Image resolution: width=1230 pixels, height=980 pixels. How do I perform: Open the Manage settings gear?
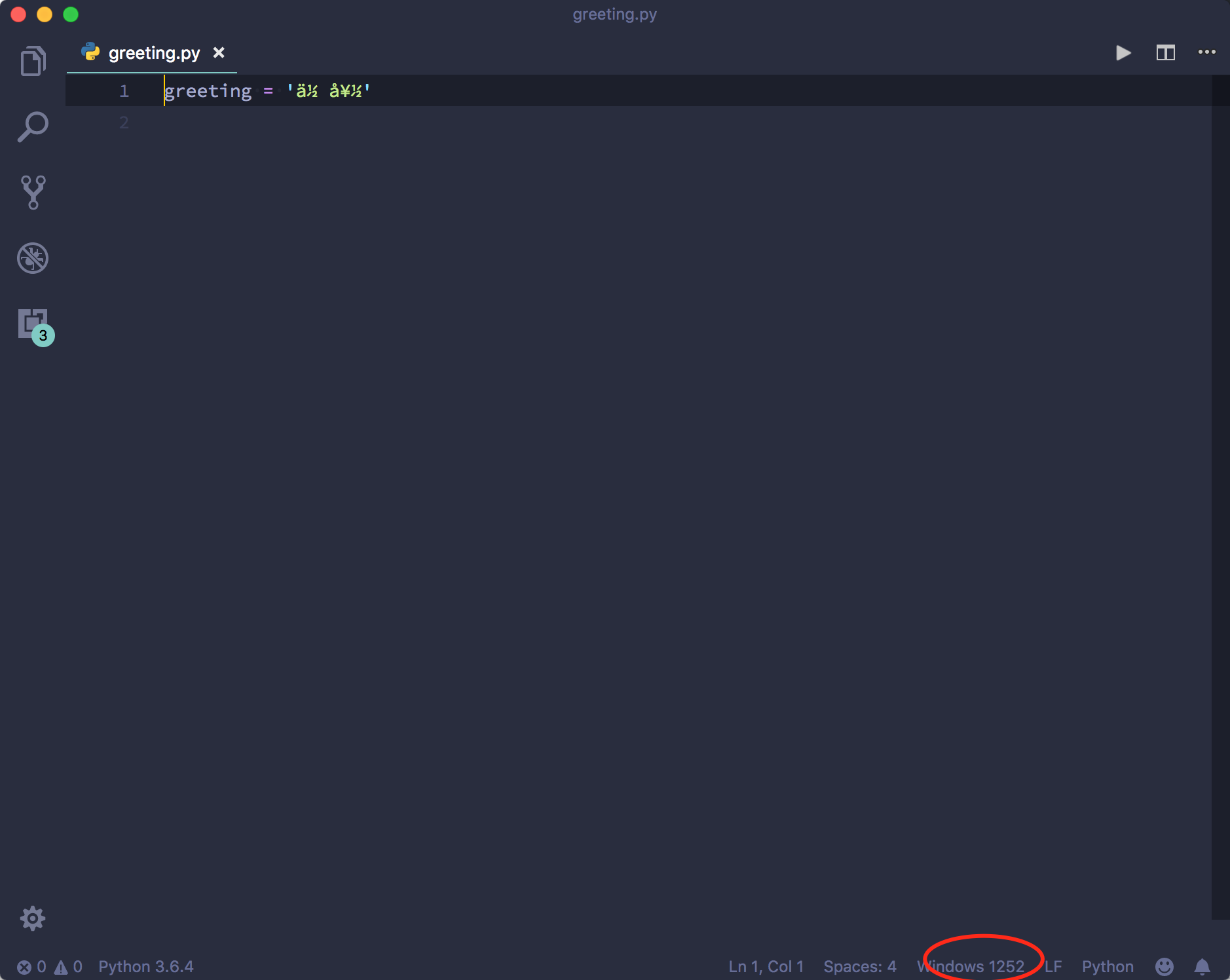(x=32, y=918)
